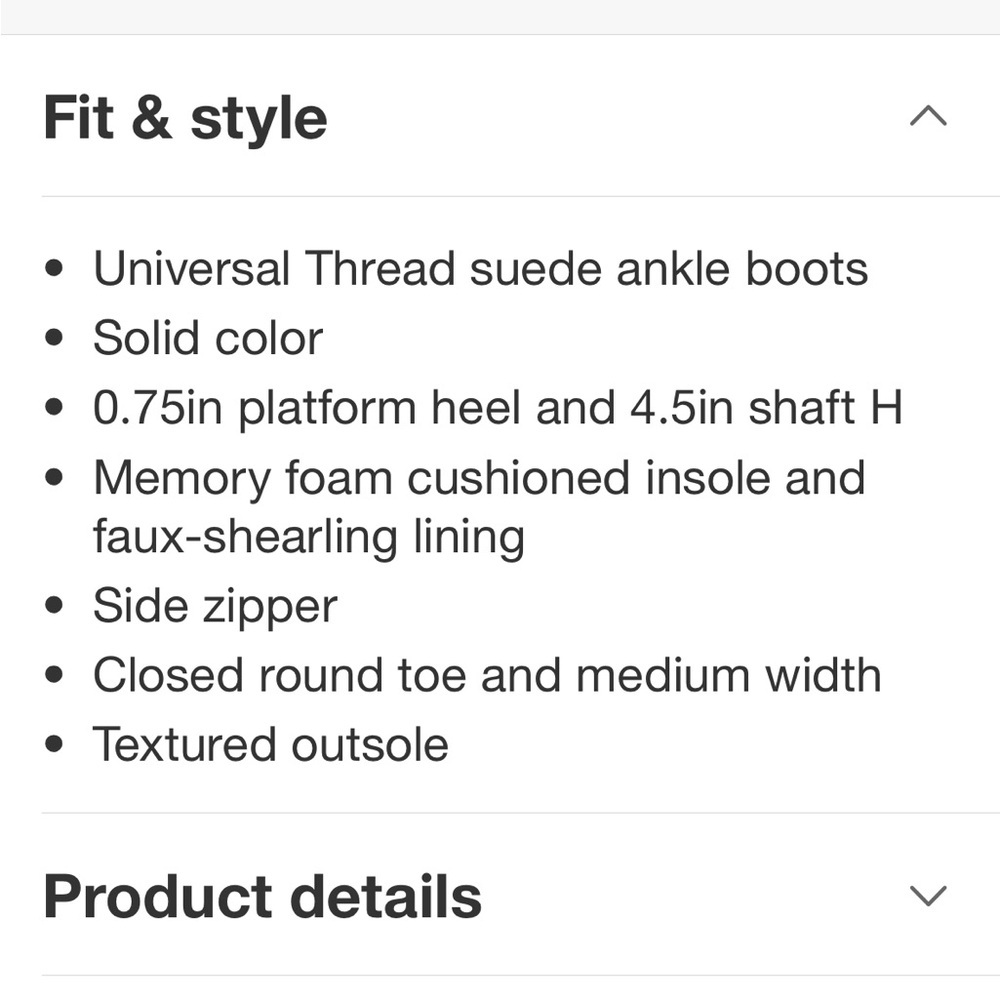1000x1000 pixels.
Task: Click the Solid color bullet item
Action: [207, 337]
